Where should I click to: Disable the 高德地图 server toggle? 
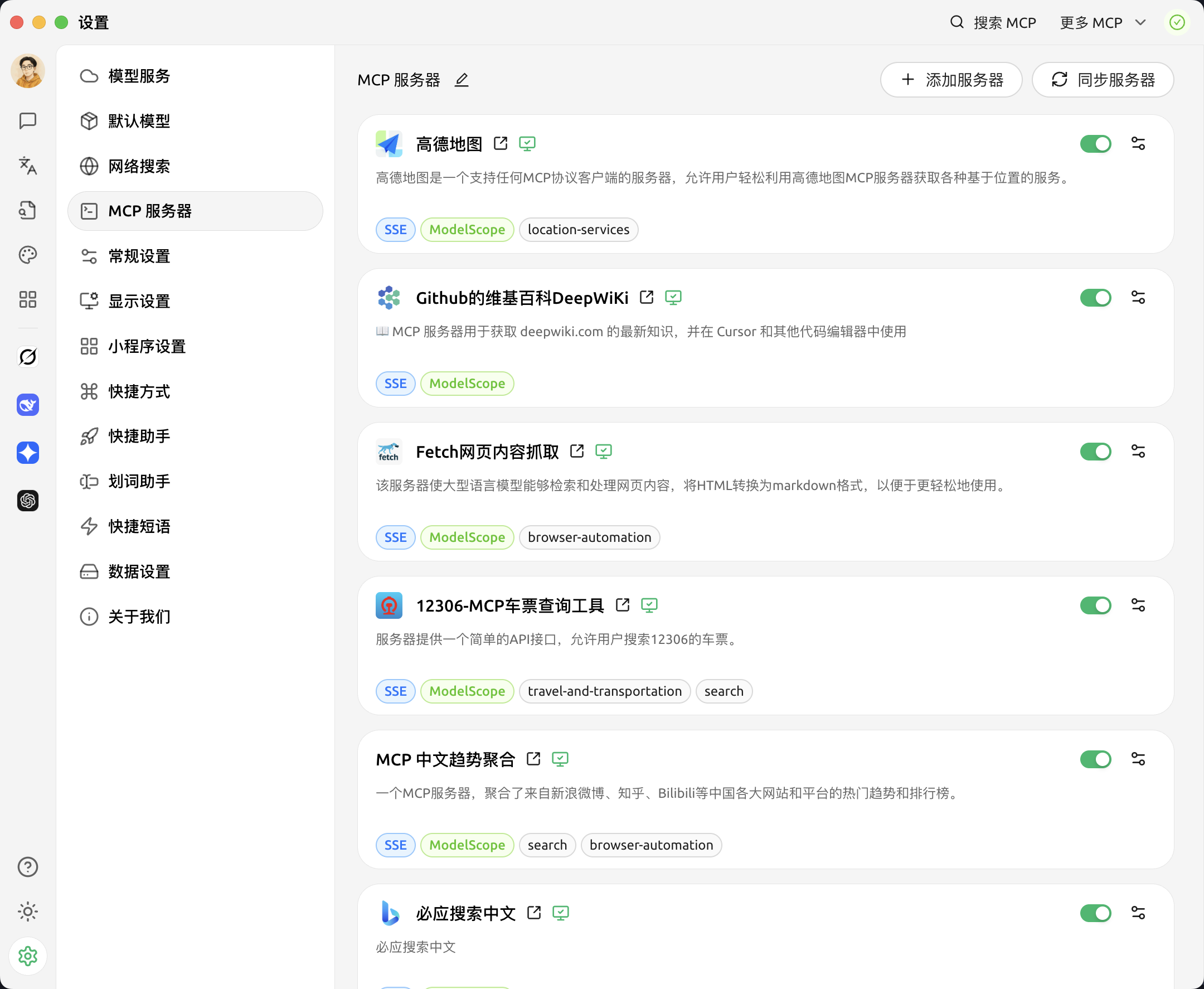pyautogui.click(x=1096, y=144)
